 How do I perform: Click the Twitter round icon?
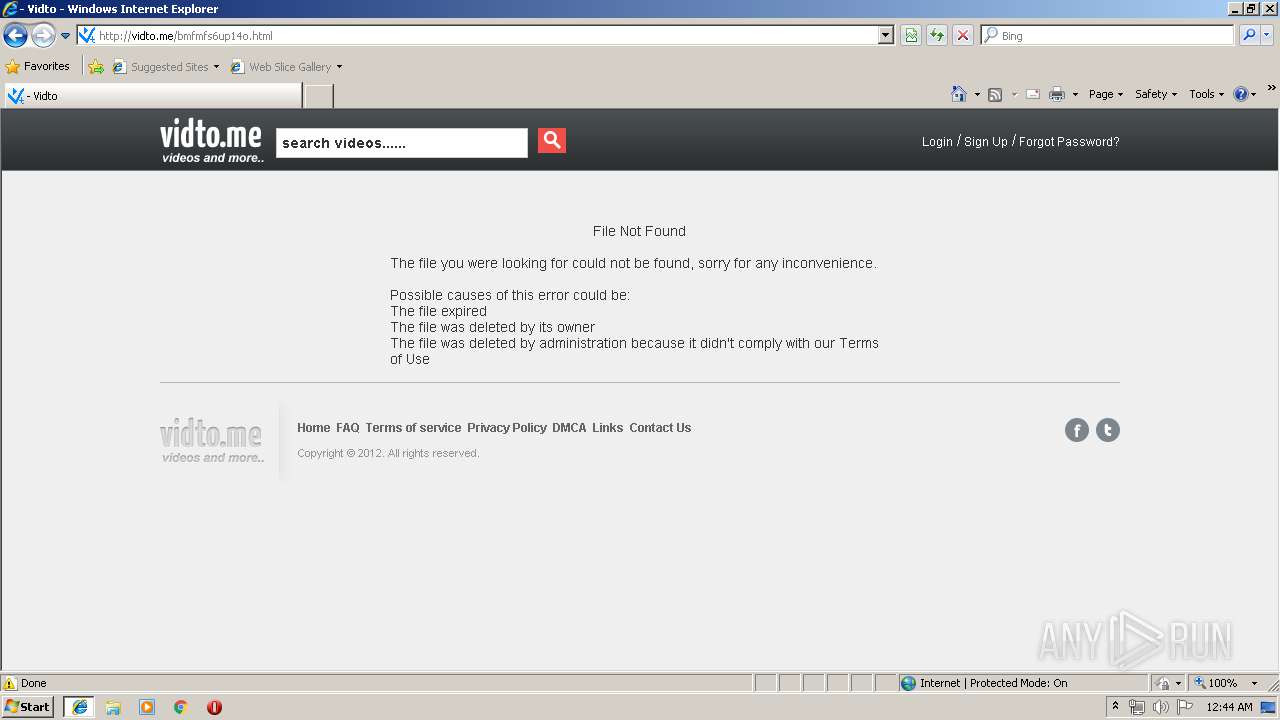pyautogui.click(x=1108, y=430)
